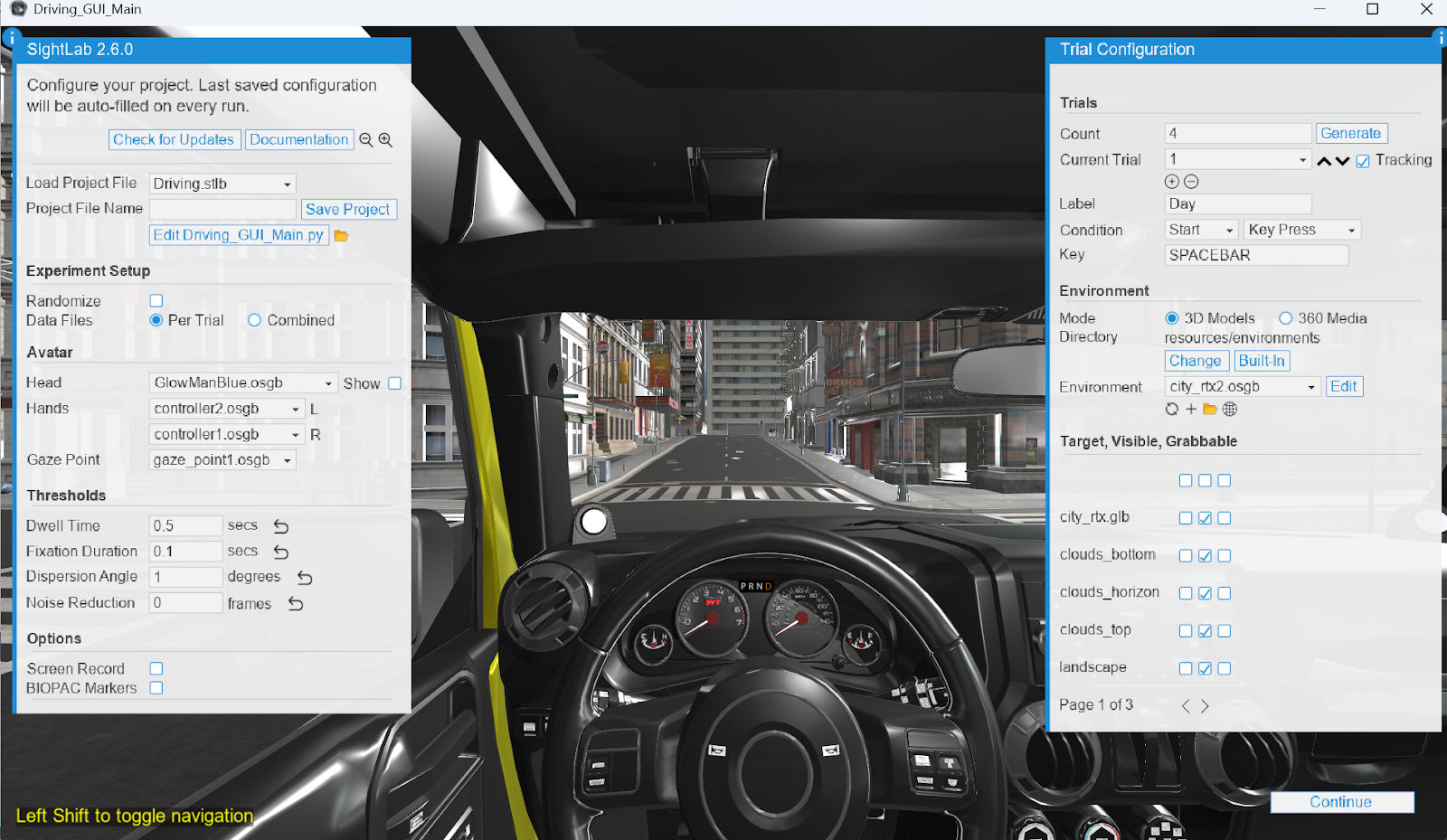Toggle the avatar head Show checkbox

[395, 383]
